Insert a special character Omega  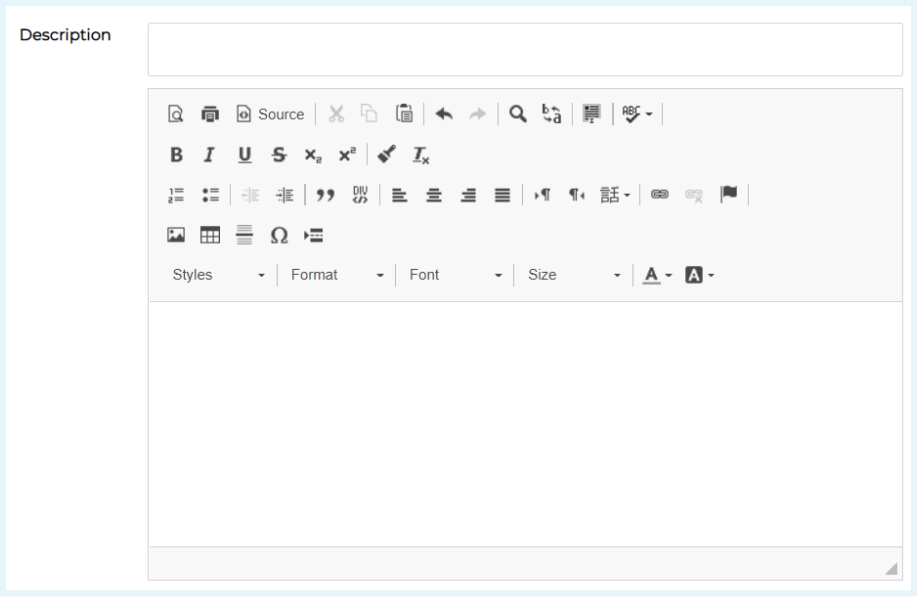pyautogui.click(x=279, y=235)
